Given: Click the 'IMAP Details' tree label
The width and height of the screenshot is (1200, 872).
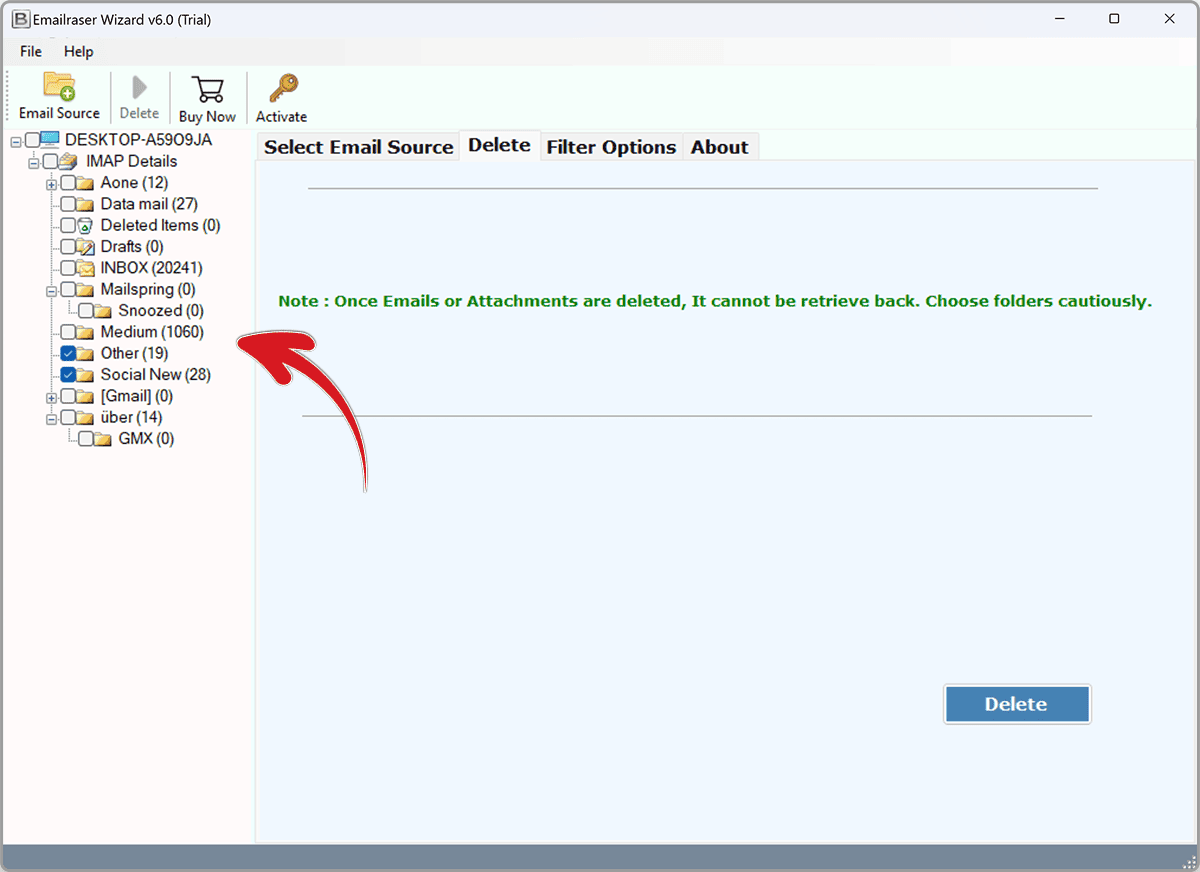Looking at the screenshot, I should (132, 161).
